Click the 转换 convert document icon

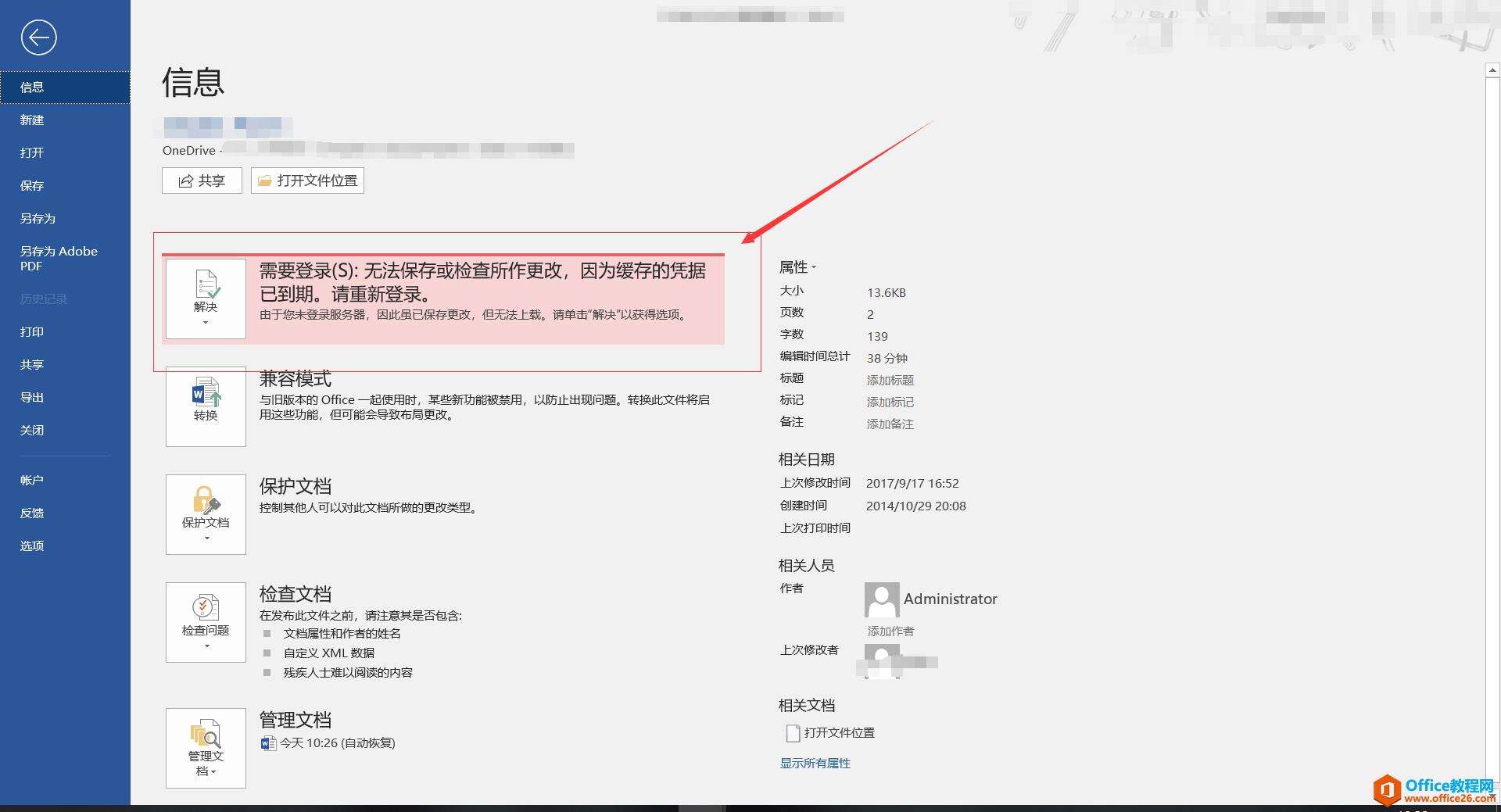[x=206, y=392]
